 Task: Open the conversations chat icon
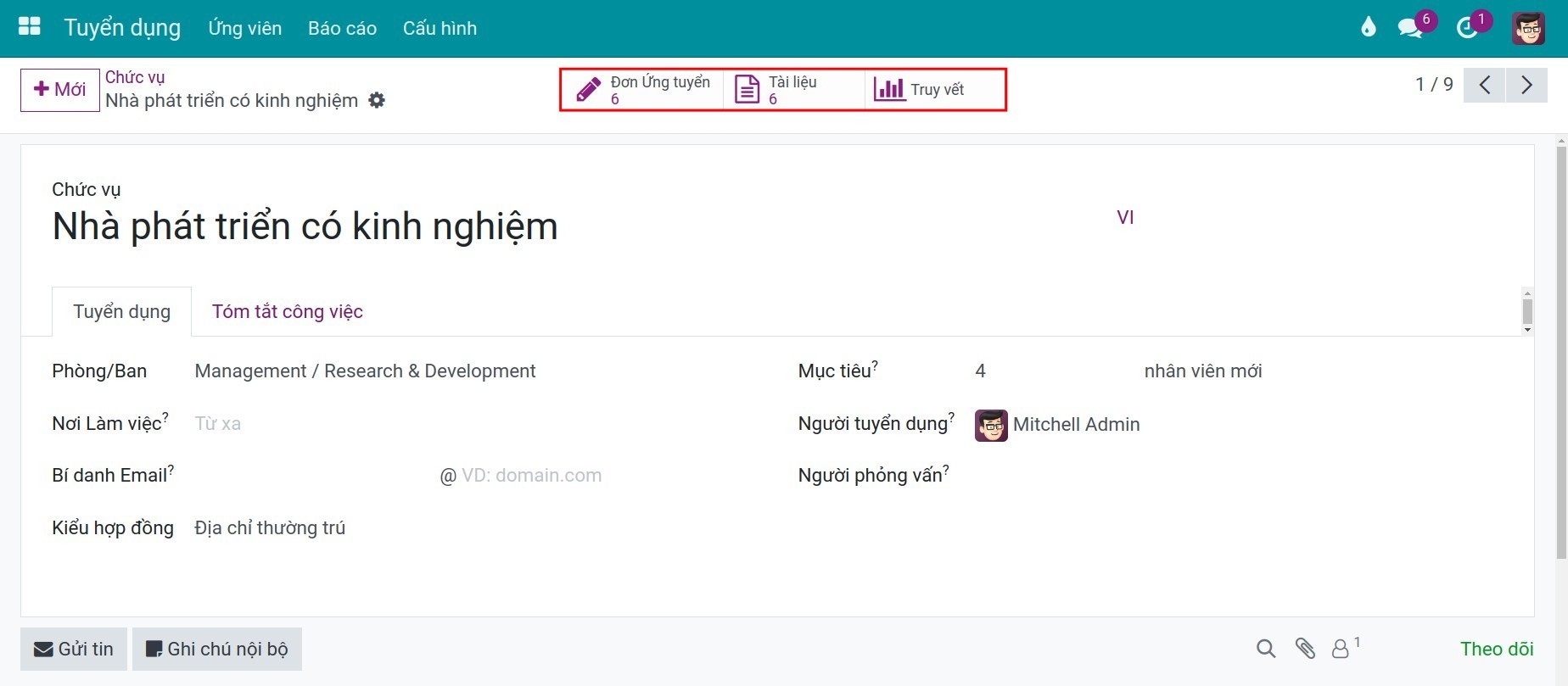[1410, 28]
